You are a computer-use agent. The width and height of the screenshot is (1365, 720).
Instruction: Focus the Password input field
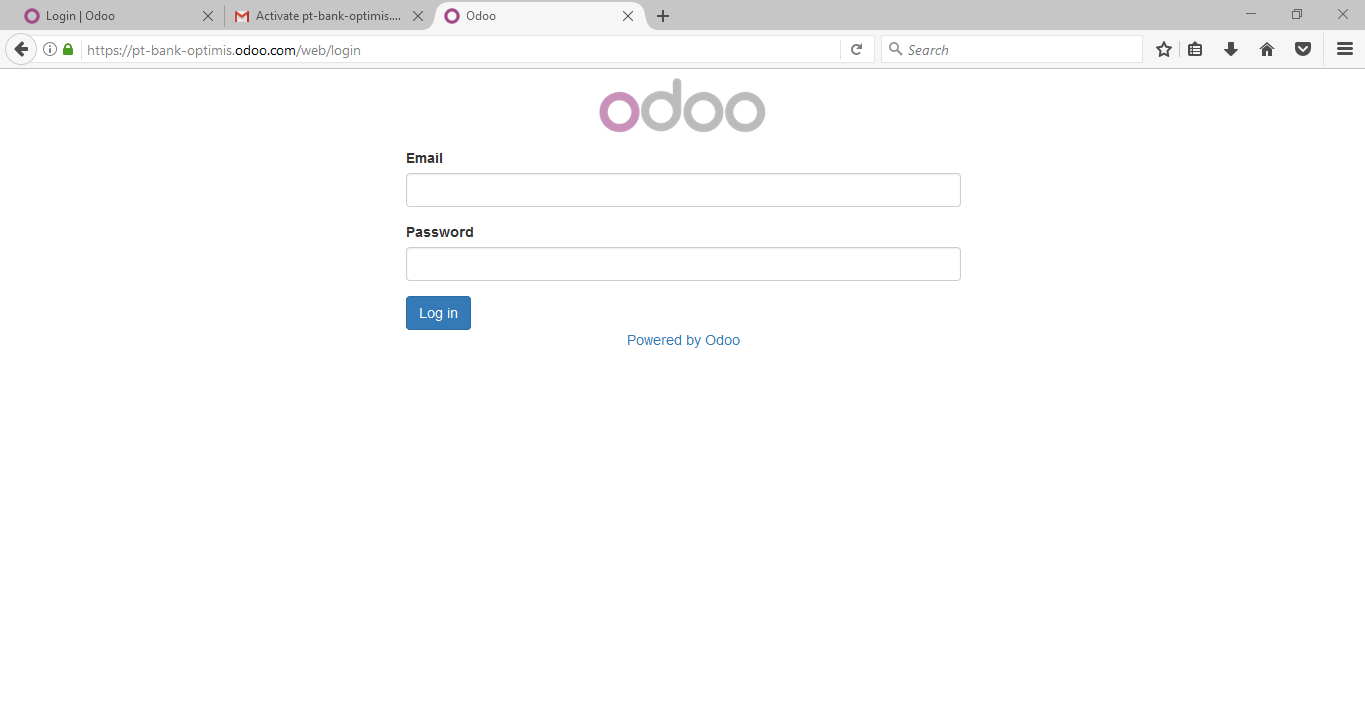(683, 264)
